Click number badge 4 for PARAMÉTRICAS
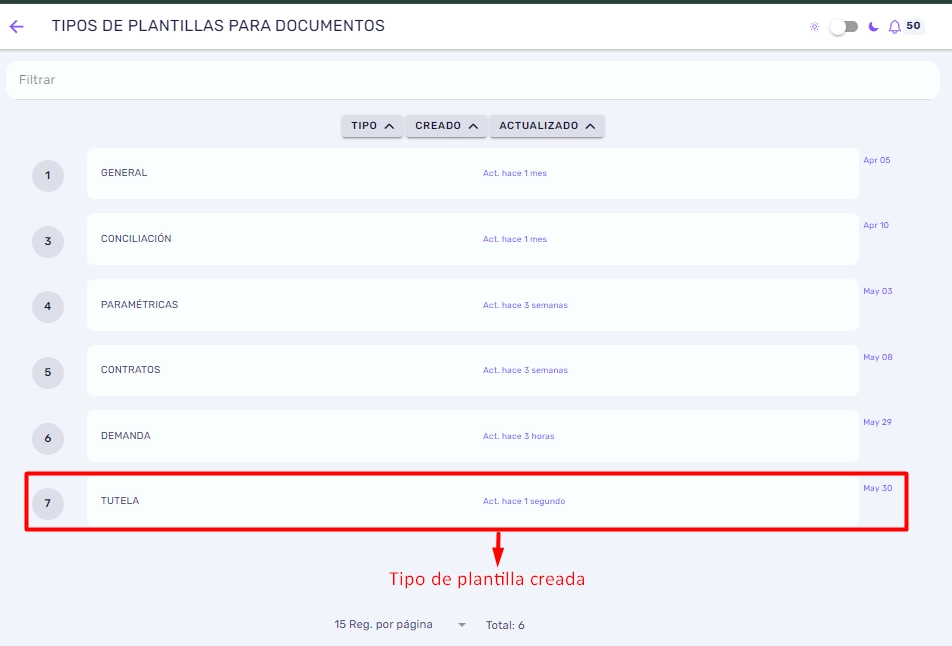Viewport: 952px width, 646px height. (48, 307)
